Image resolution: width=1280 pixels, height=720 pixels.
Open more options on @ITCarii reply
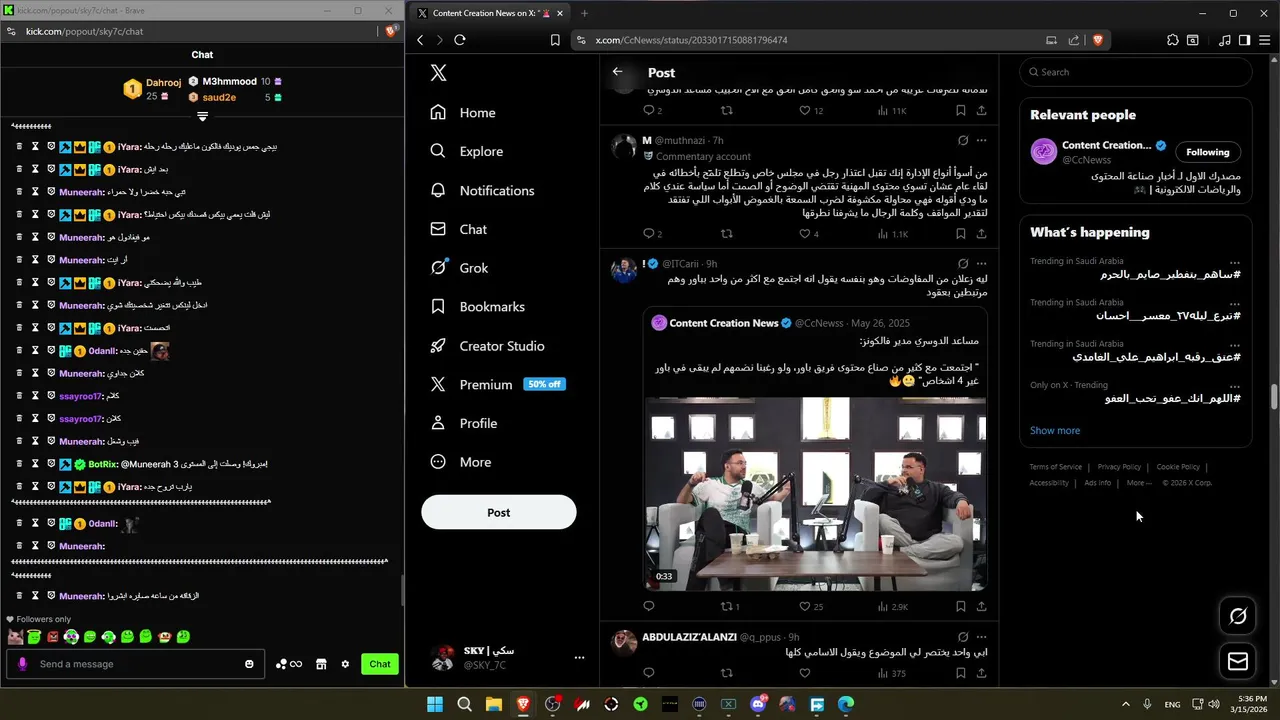click(982, 264)
